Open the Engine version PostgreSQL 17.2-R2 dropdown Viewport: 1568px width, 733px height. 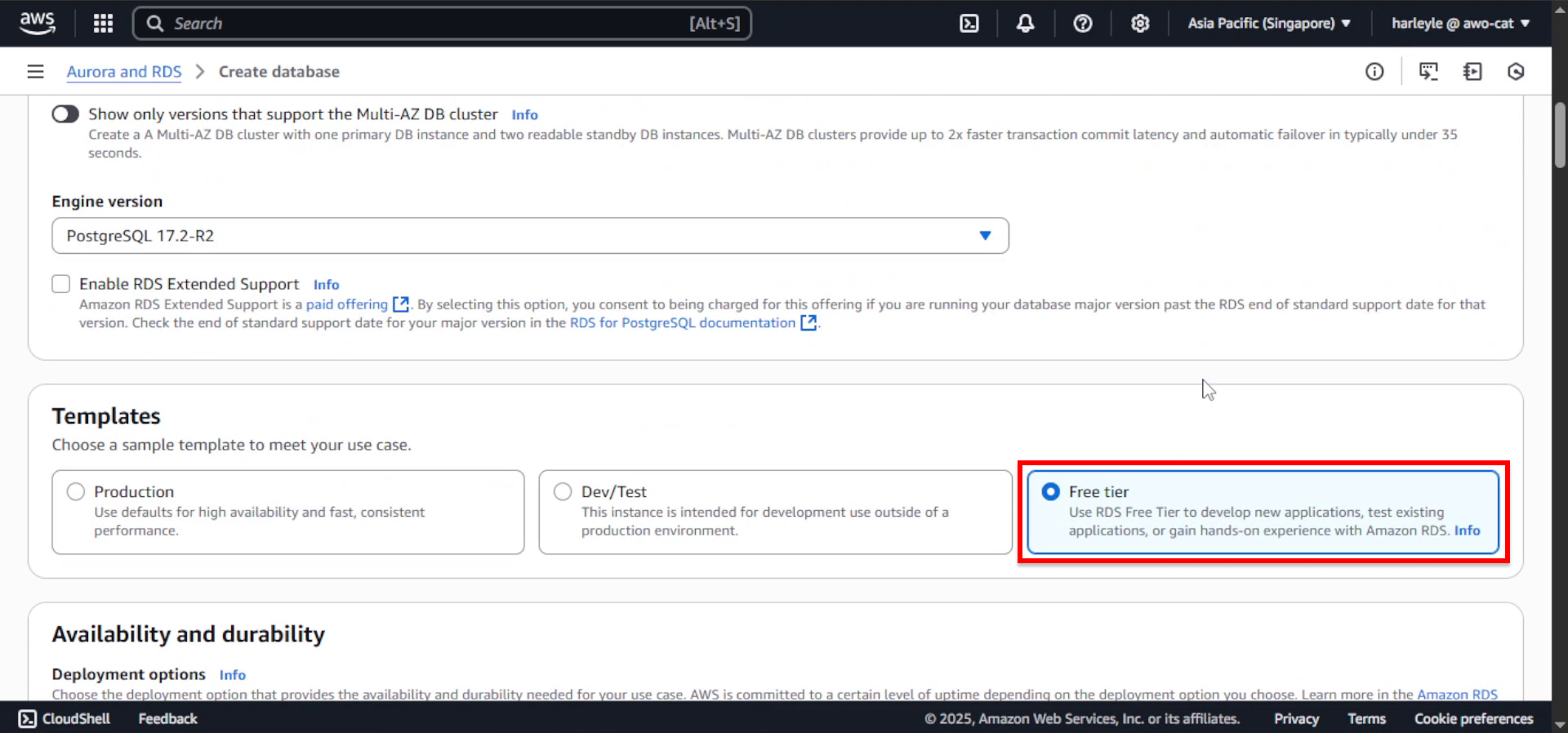point(530,236)
